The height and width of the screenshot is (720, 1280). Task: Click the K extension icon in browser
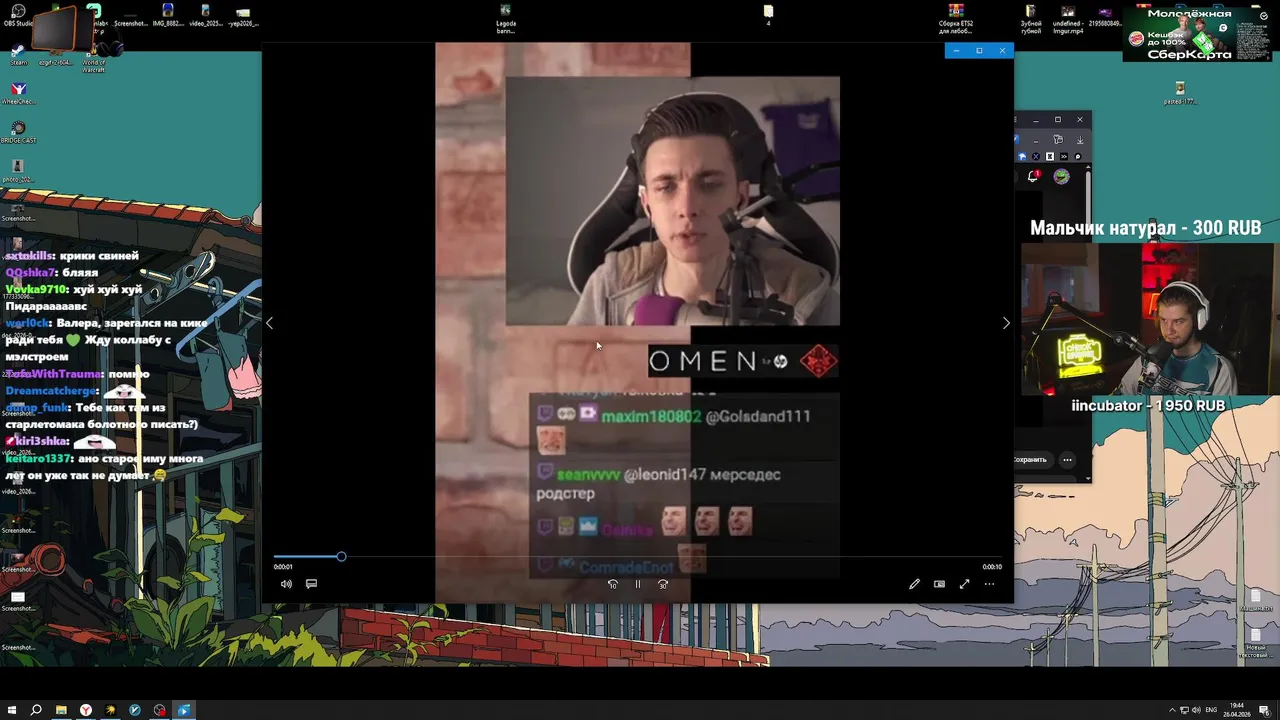click(x=1050, y=157)
